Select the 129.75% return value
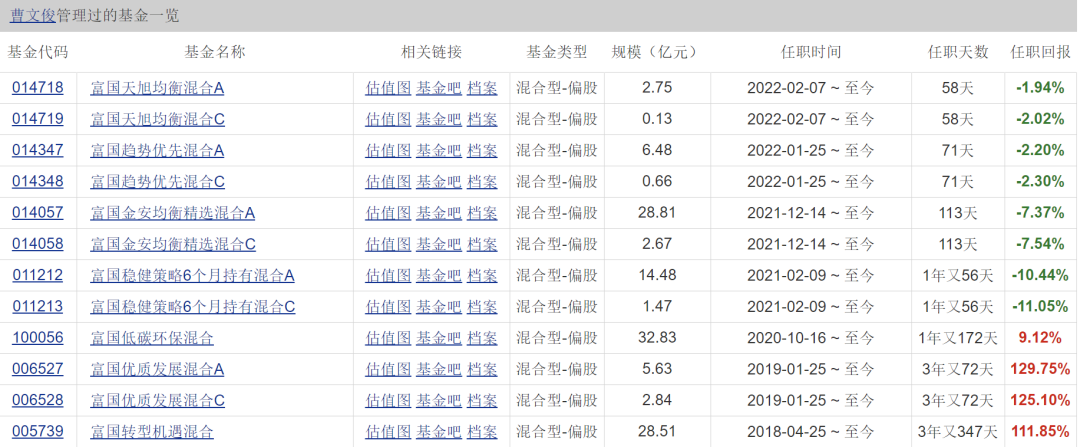The width and height of the screenshot is (1080, 447). pos(1040,369)
